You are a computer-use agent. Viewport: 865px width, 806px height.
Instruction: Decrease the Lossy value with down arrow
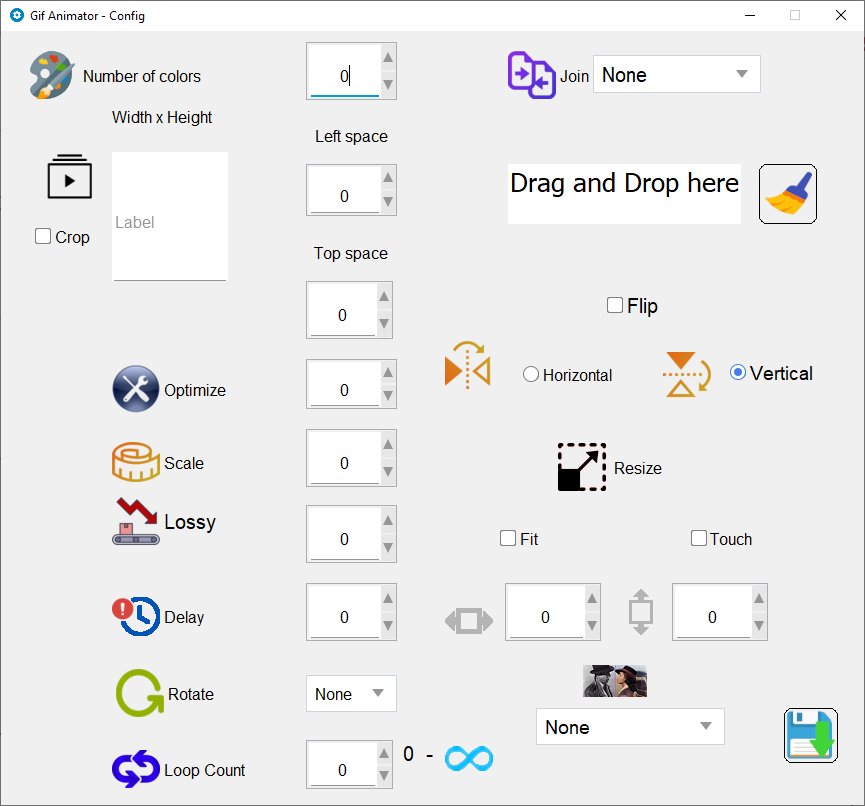click(388, 547)
